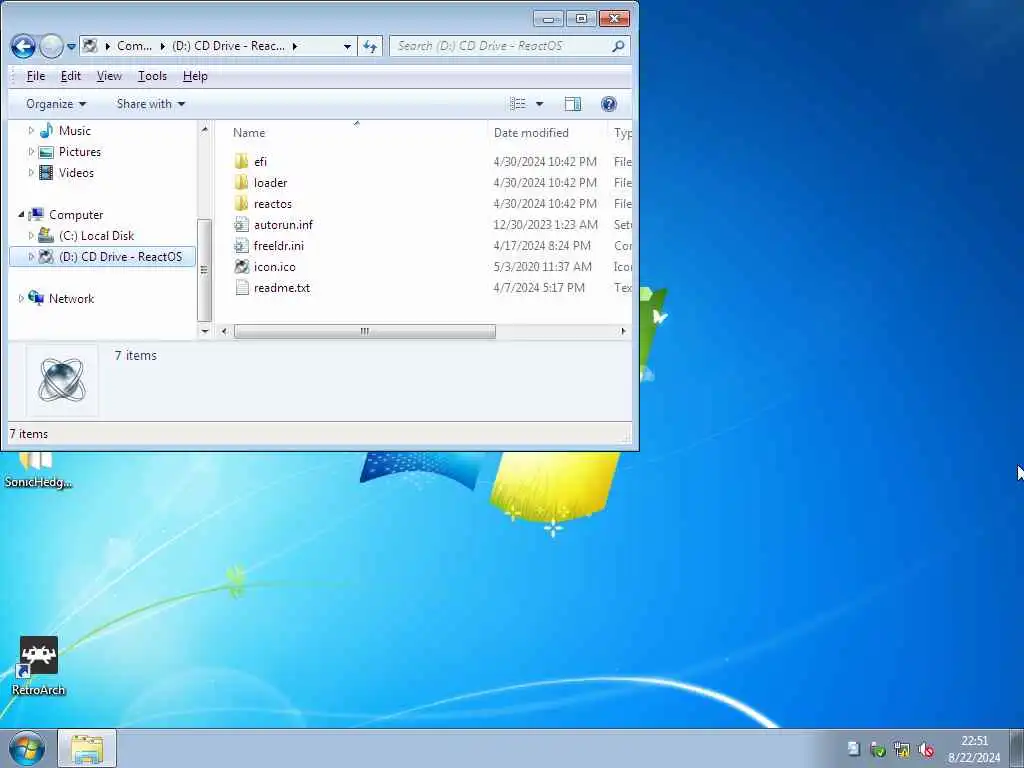Open the address bar history dropdown
The height and width of the screenshot is (768, 1024).
tap(347, 46)
